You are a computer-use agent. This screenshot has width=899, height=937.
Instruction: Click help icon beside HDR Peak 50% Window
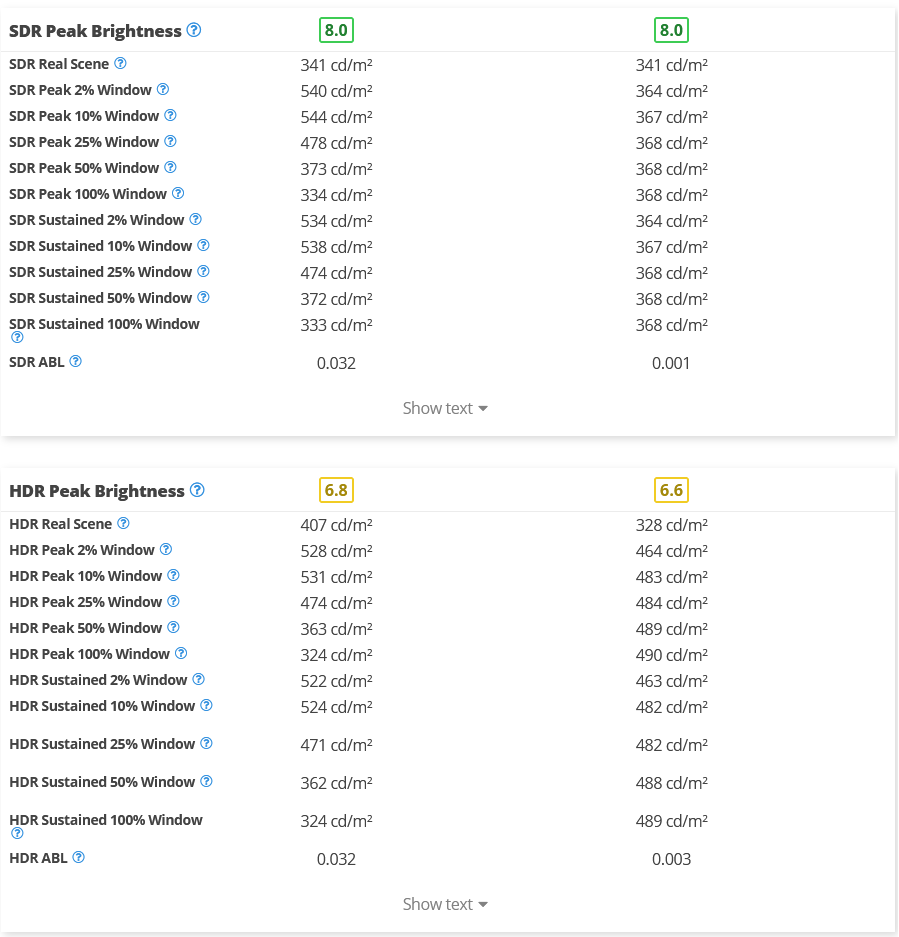173,627
